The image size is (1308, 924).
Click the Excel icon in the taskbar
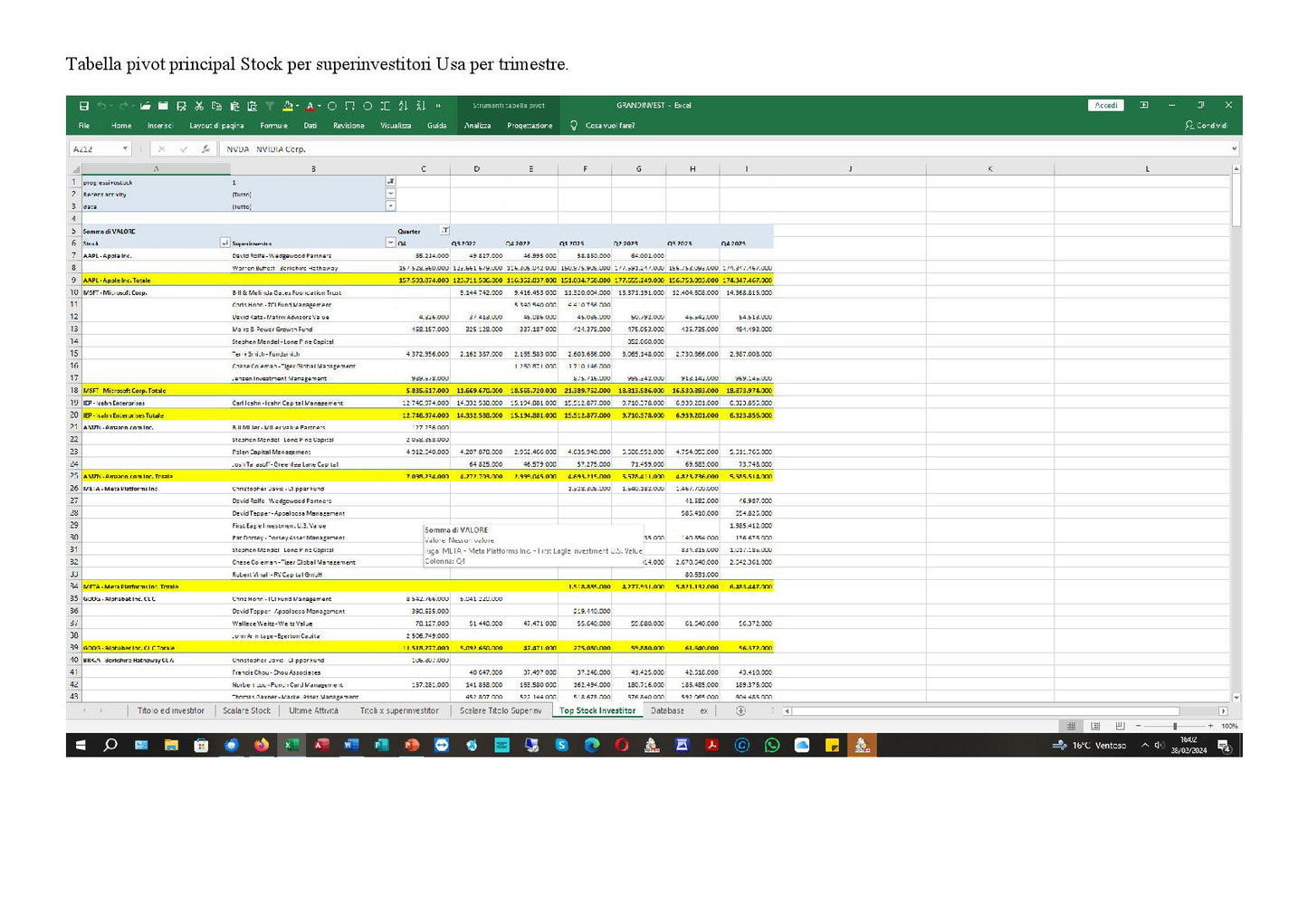[291, 746]
